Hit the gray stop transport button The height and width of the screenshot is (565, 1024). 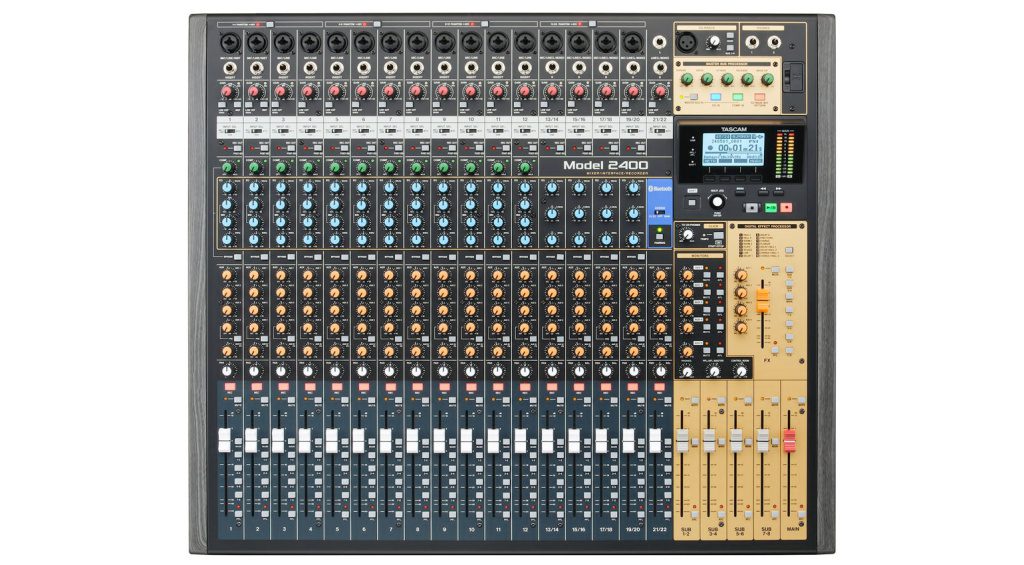click(x=752, y=208)
